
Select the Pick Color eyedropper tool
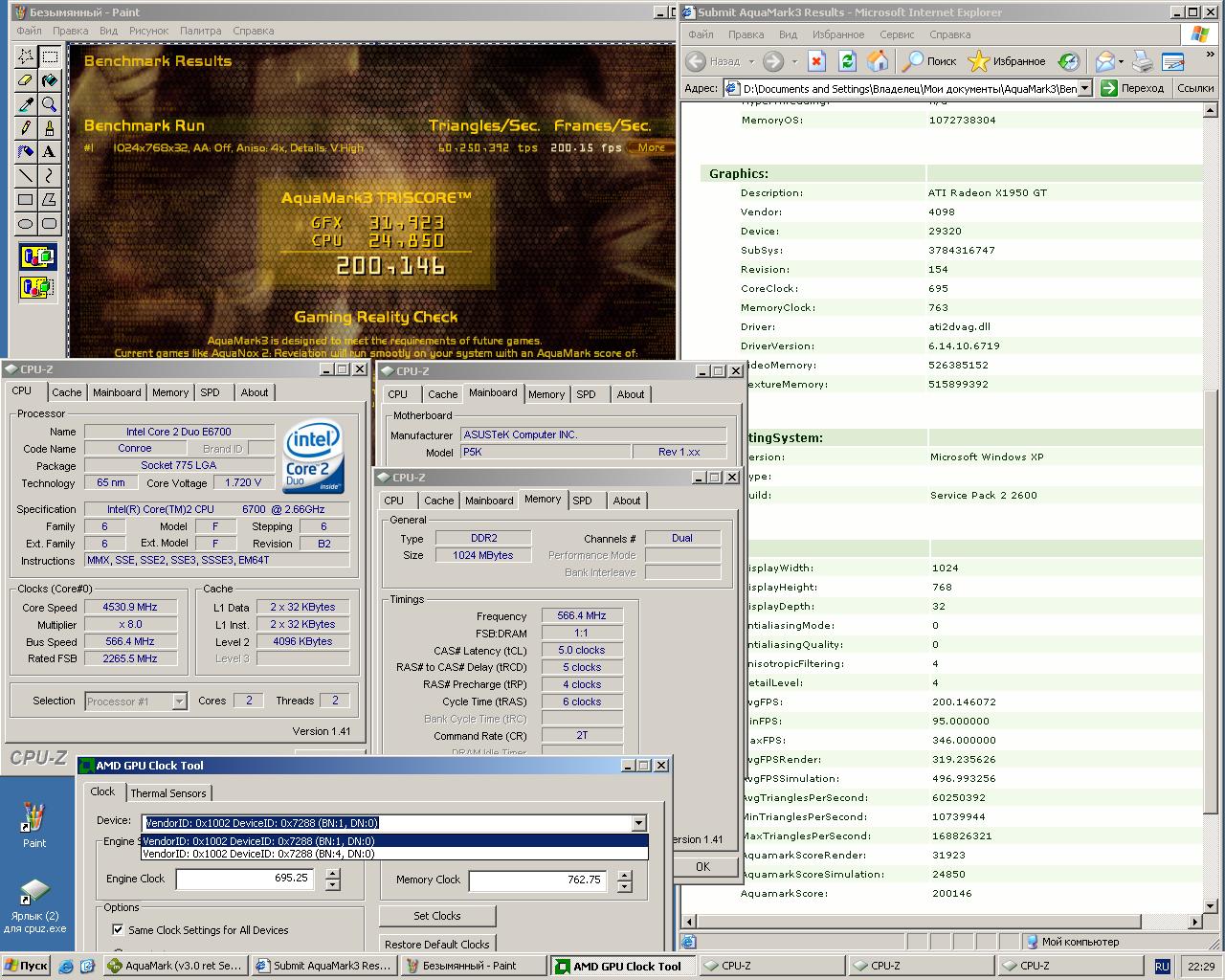(26, 104)
